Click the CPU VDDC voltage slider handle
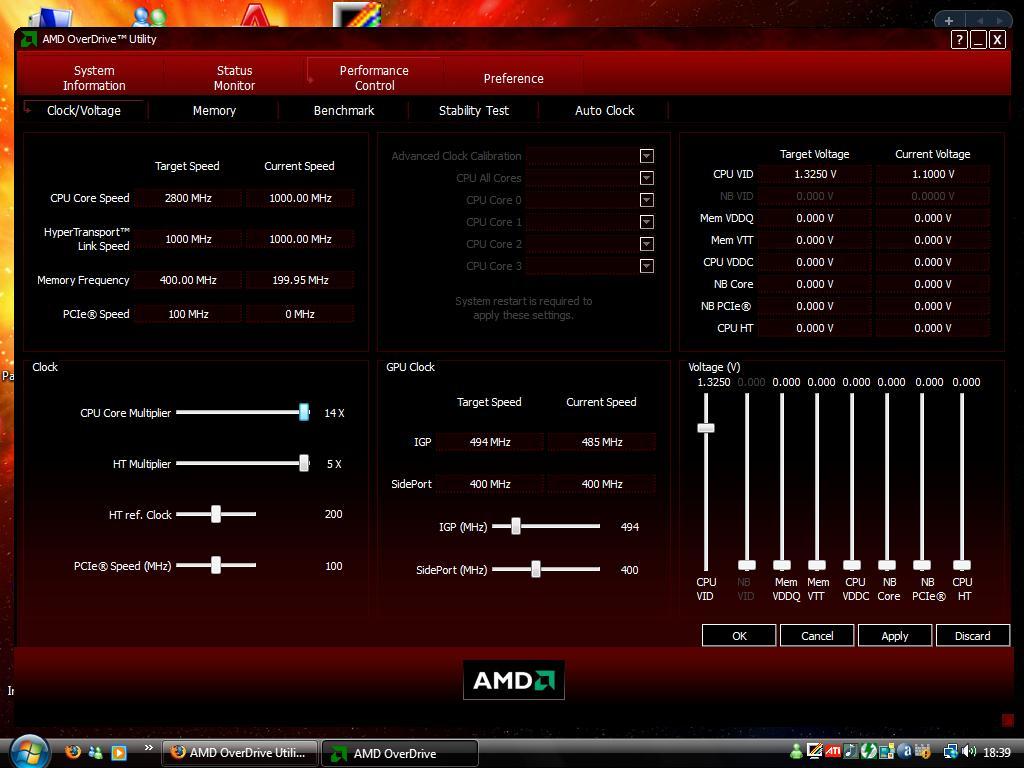The image size is (1024, 768). point(852,565)
